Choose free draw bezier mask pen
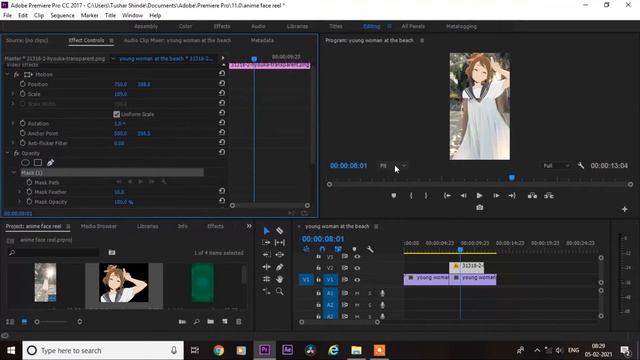 (51, 163)
